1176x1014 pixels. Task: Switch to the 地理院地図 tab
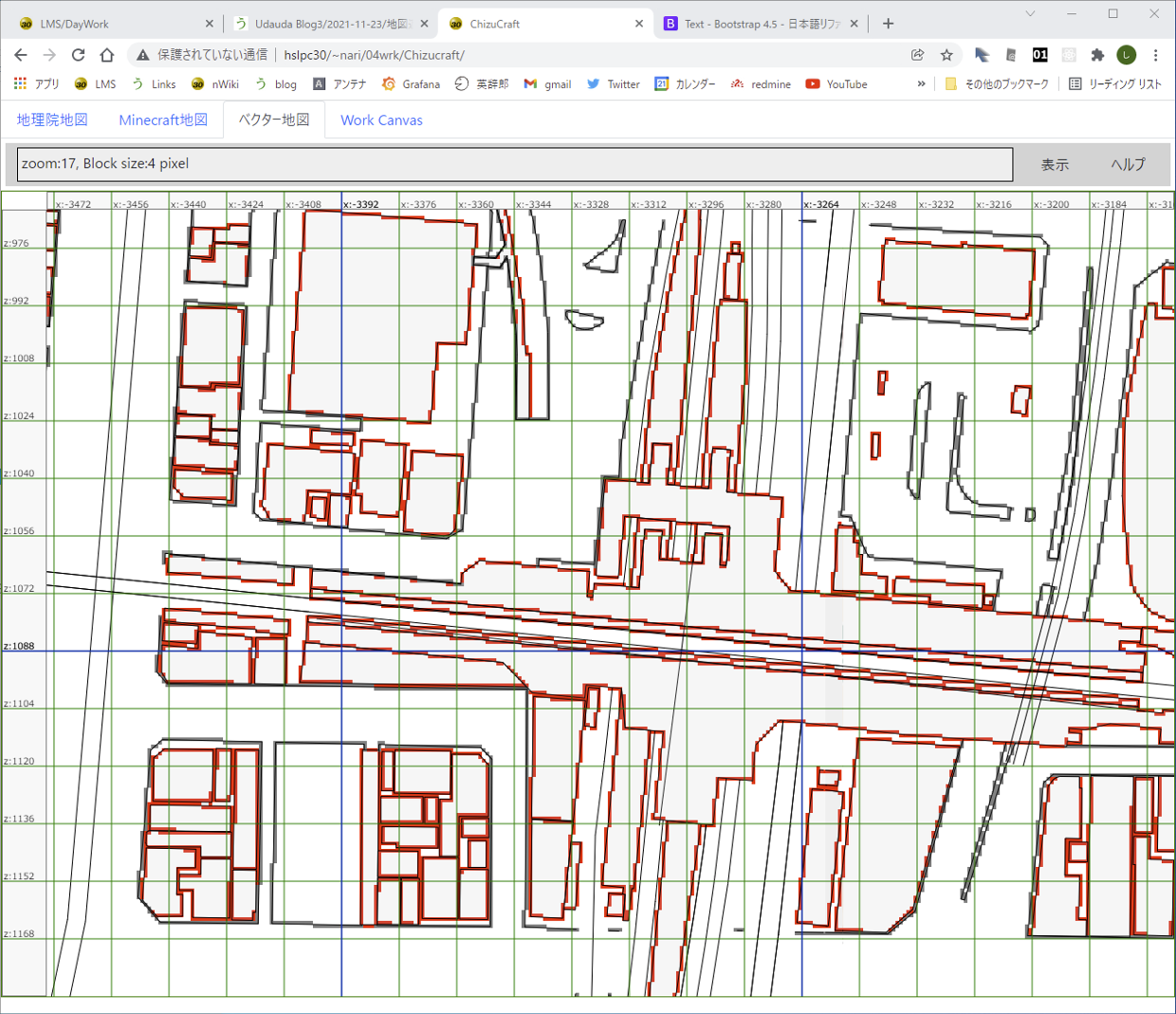52,120
